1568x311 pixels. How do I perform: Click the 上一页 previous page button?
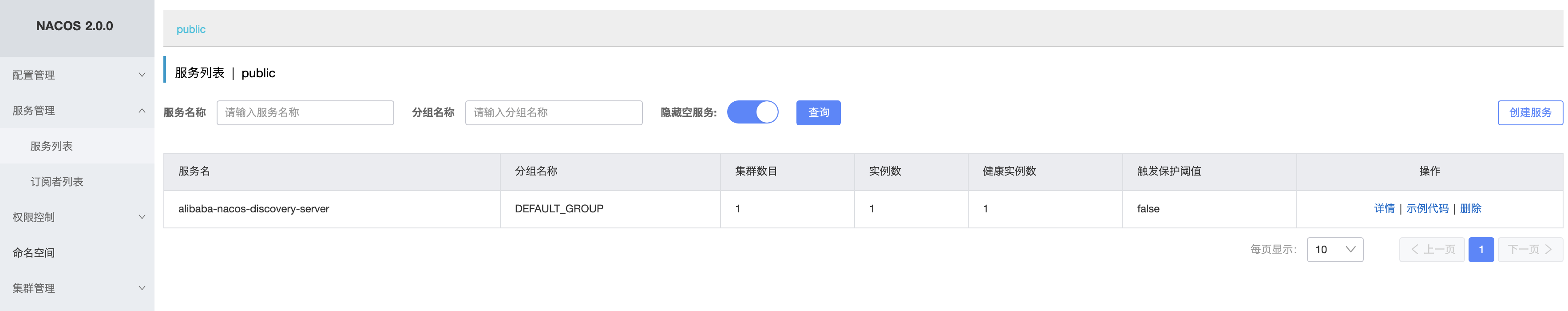click(1432, 250)
